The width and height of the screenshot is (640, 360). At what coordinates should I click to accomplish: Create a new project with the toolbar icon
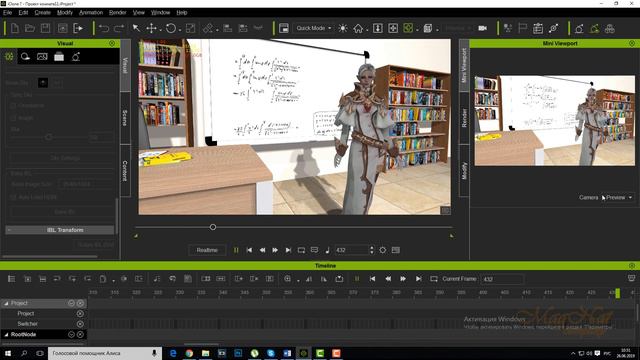point(15,28)
